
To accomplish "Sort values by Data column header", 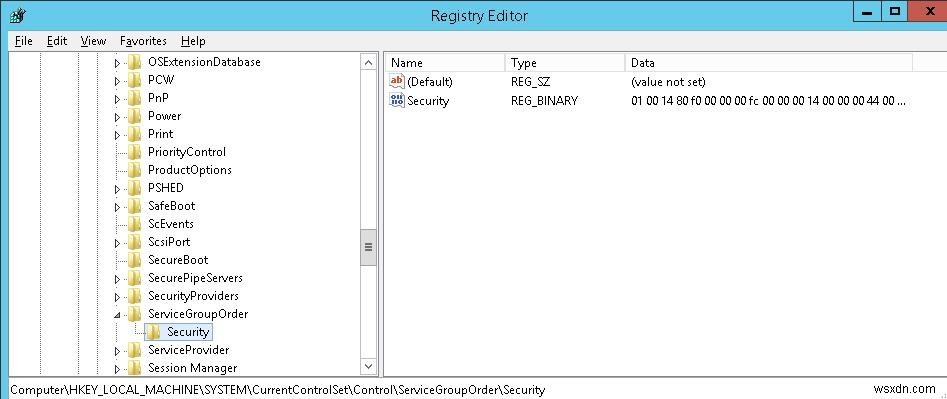I will pos(769,63).
